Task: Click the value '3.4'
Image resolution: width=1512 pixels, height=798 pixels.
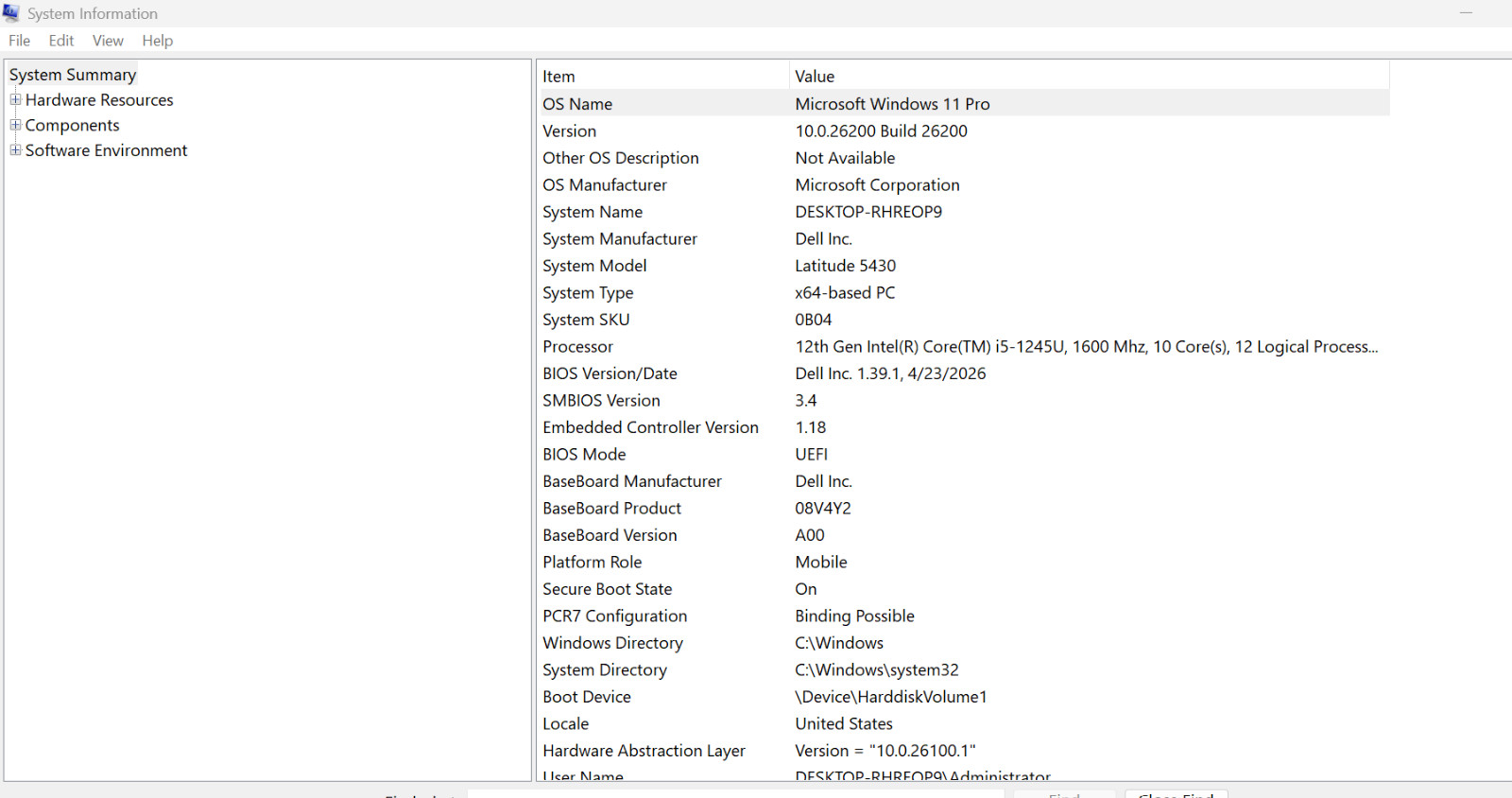Action: [x=805, y=401]
